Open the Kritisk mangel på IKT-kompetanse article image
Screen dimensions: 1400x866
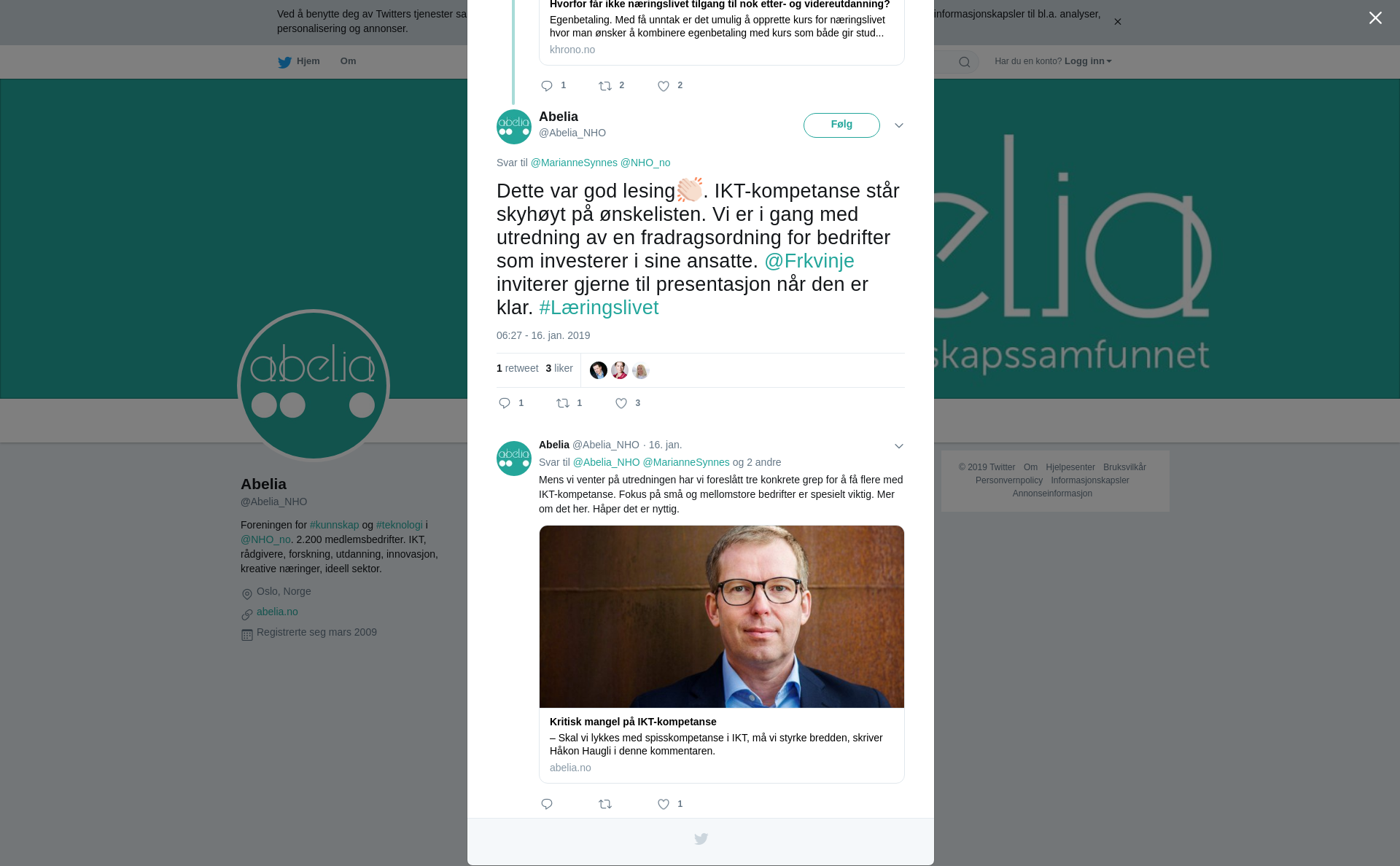[722, 617]
